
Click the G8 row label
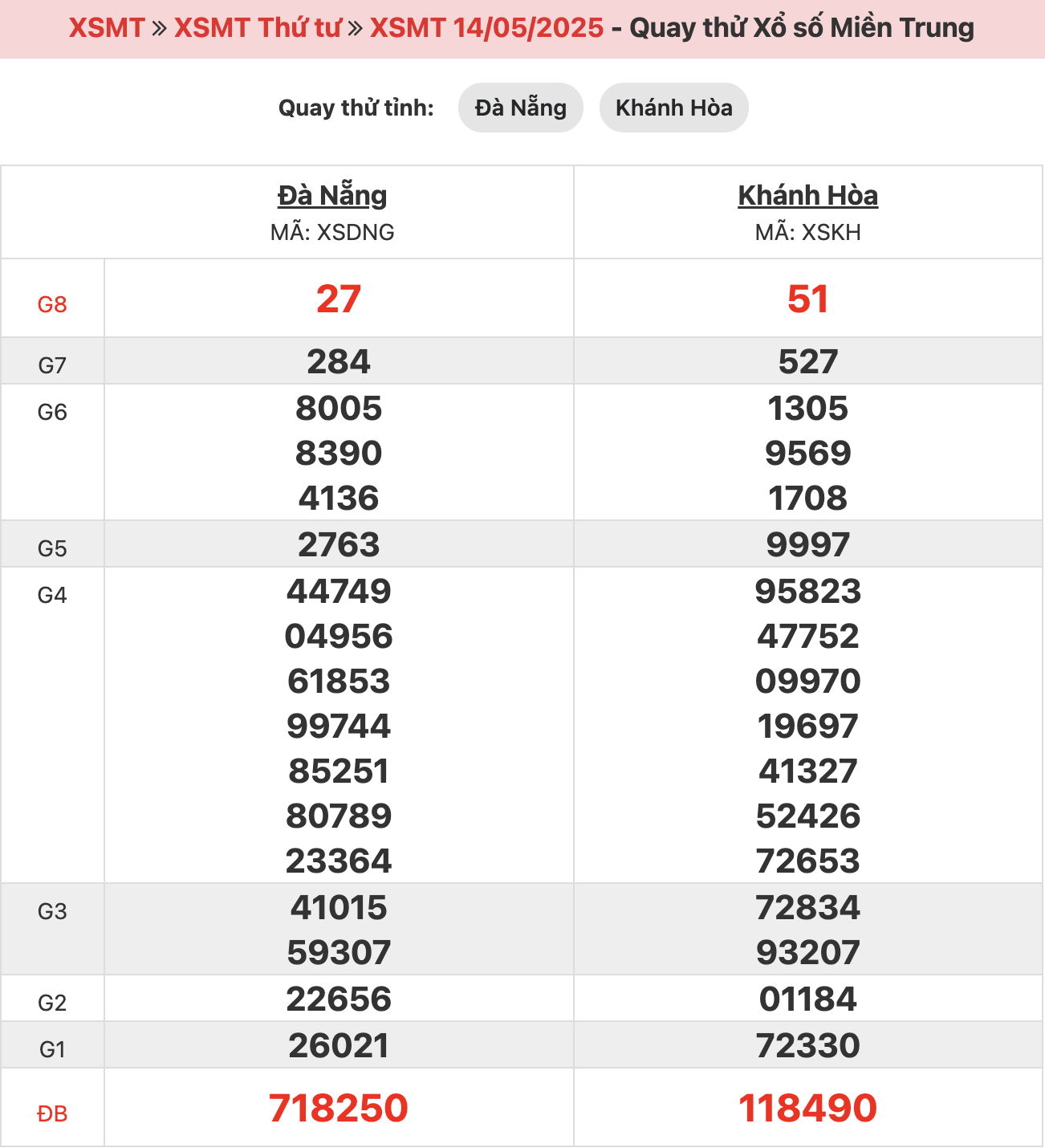tap(52, 305)
